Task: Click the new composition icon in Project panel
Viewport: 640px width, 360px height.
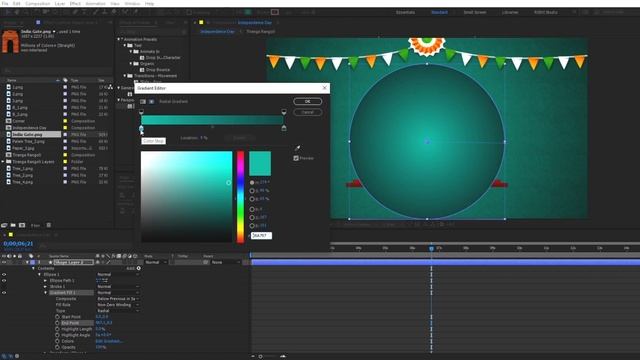Action: tap(22, 225)
